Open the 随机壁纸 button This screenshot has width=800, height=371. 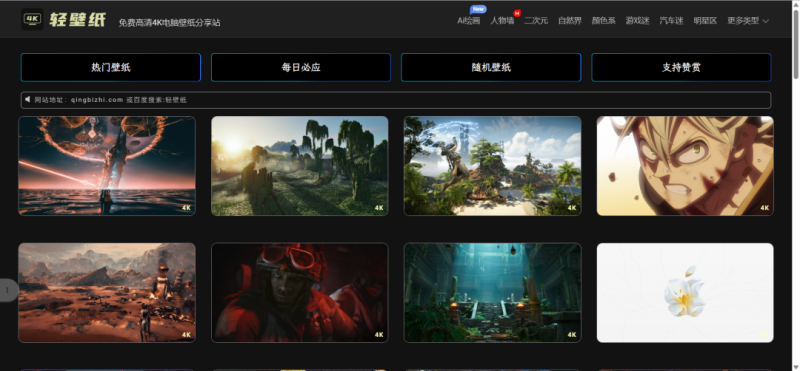pyautogui.click(x=491, y=67)
